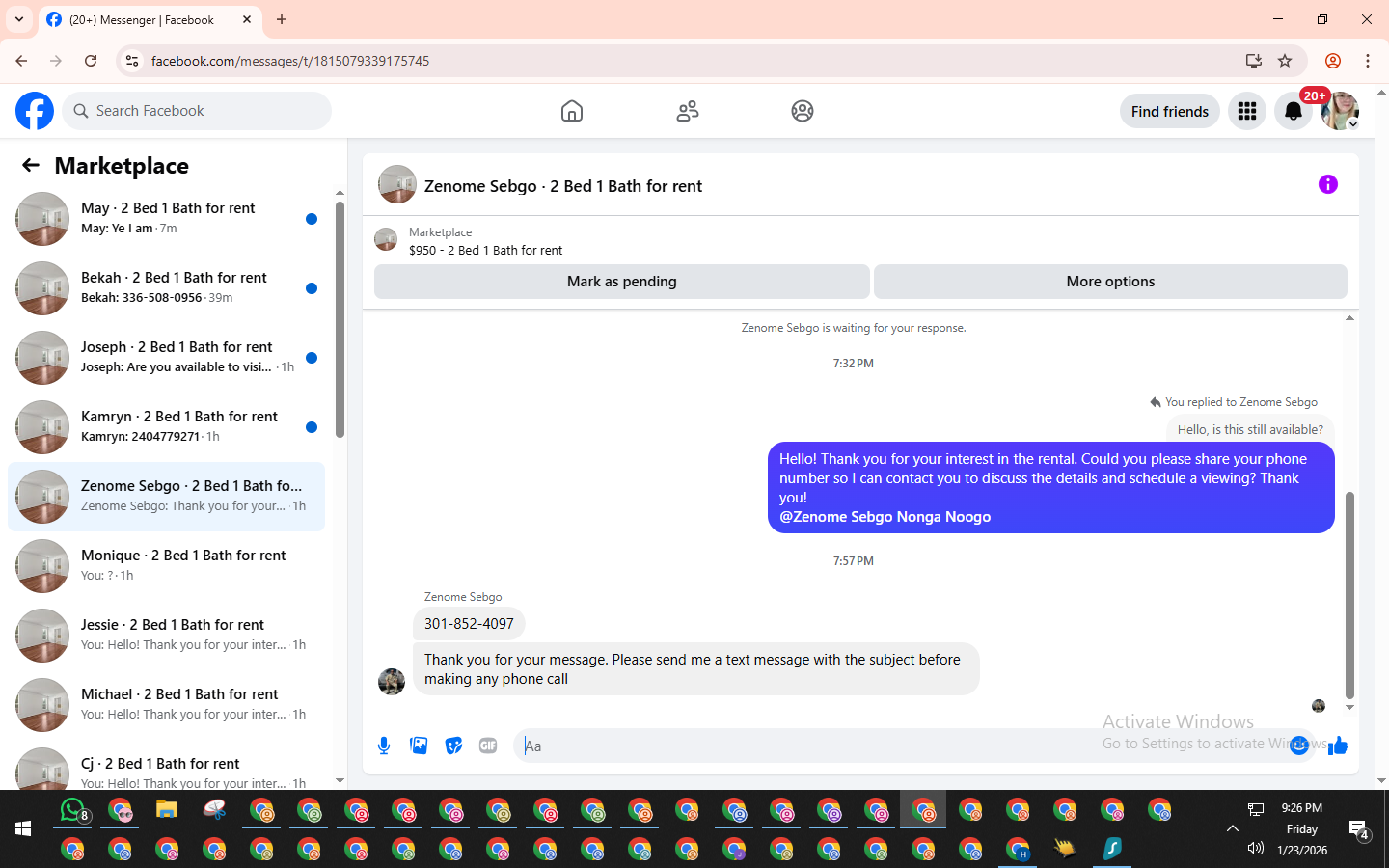This screenshot has height=868, width=1389.
Task: Open the Home feed icon
Action: pyautogui.click(x=572, y=111)
